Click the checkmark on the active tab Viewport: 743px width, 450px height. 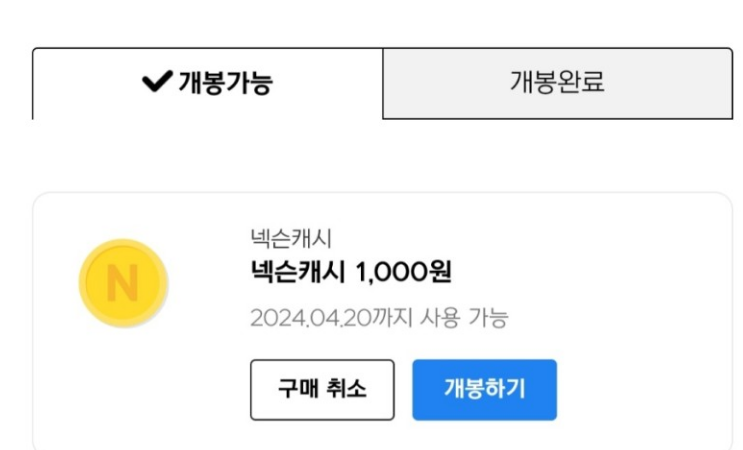159,84
